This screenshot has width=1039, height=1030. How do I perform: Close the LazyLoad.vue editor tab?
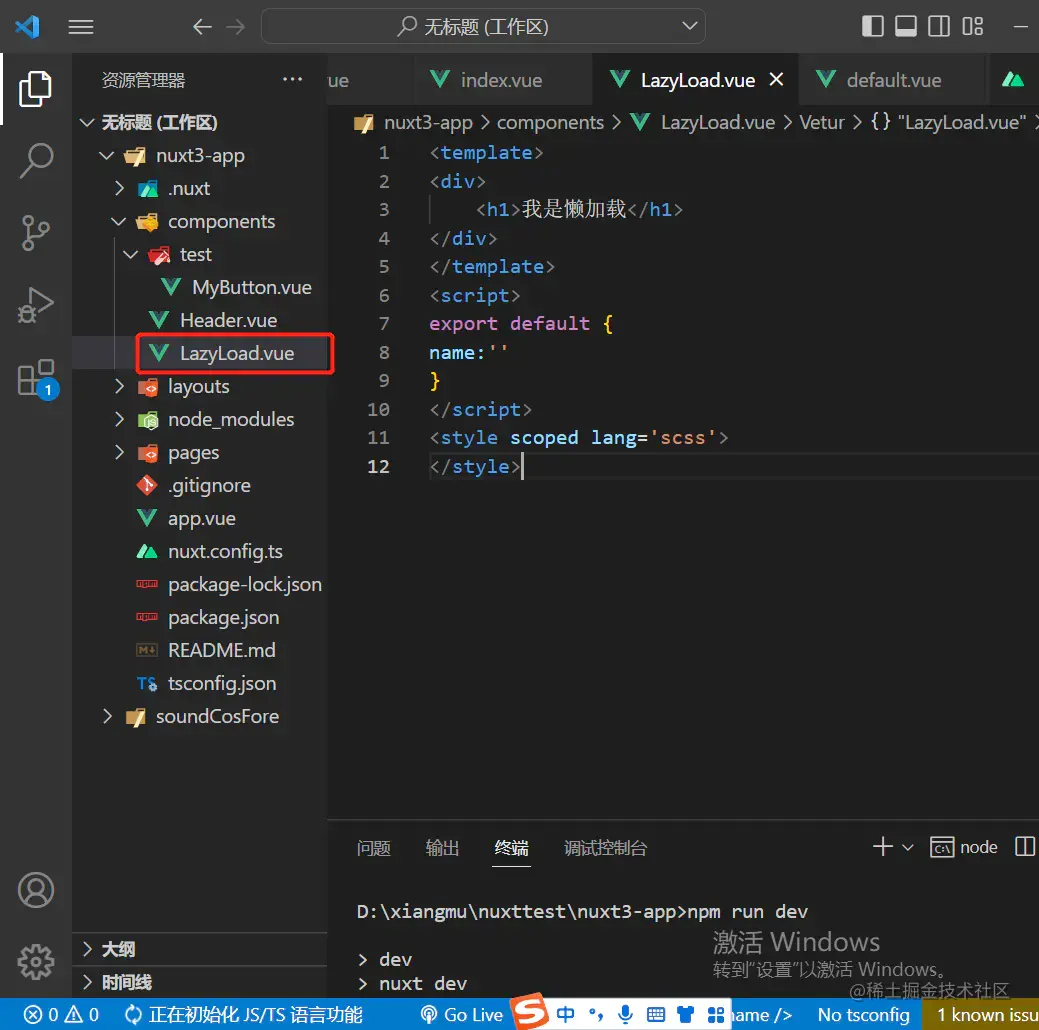(x=777, y=80)
